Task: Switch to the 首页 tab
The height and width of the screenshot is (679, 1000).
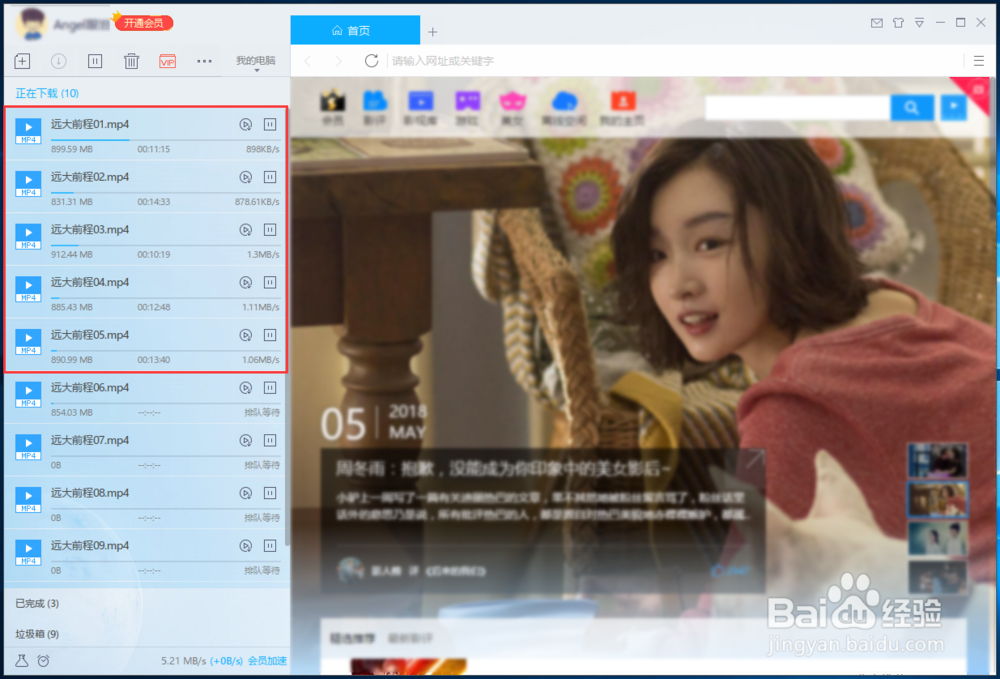Action: [355, 30]
